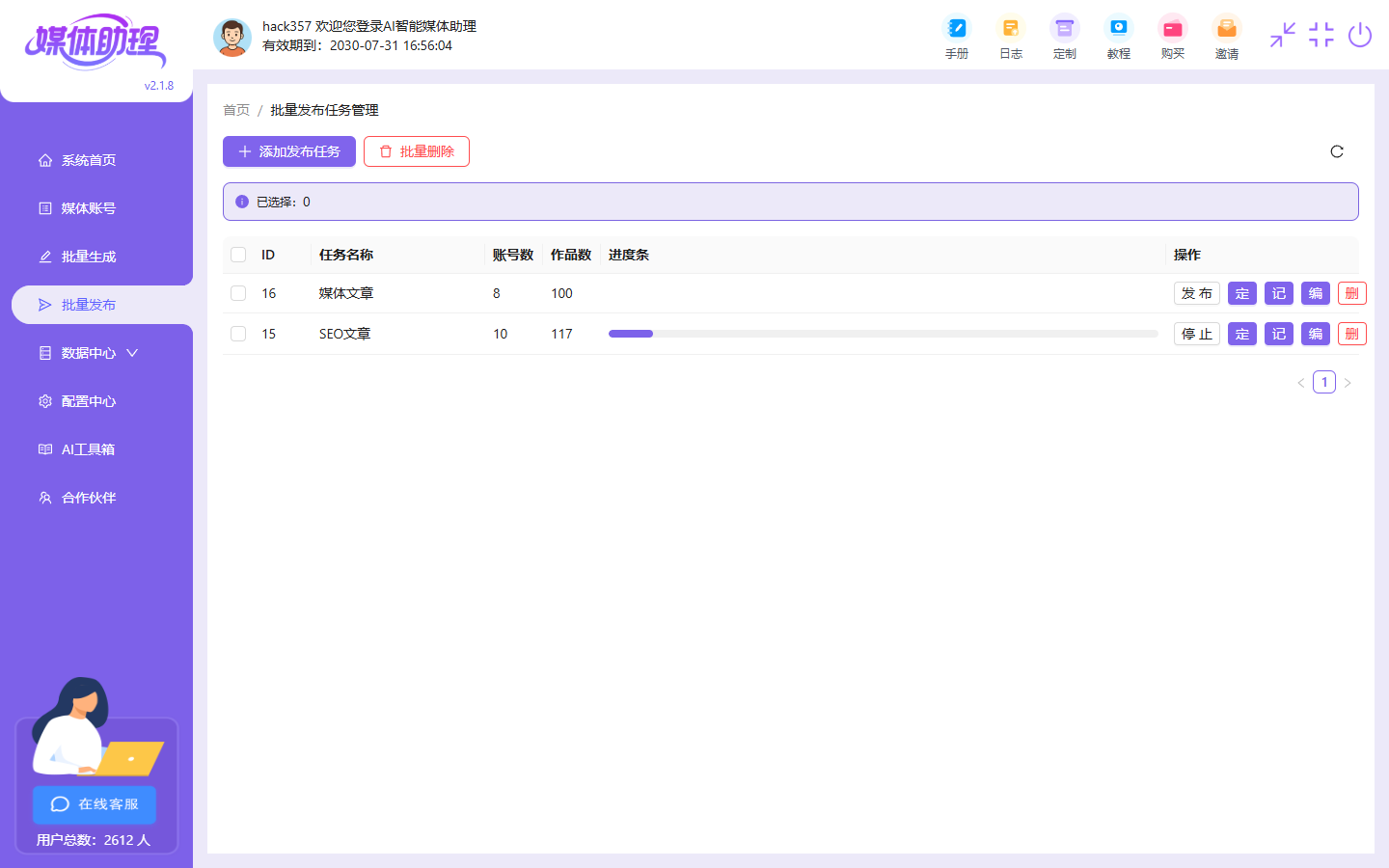1389x868 pixels.
Task: Click the 添加发布任务 button
Action: click(289, 151)
